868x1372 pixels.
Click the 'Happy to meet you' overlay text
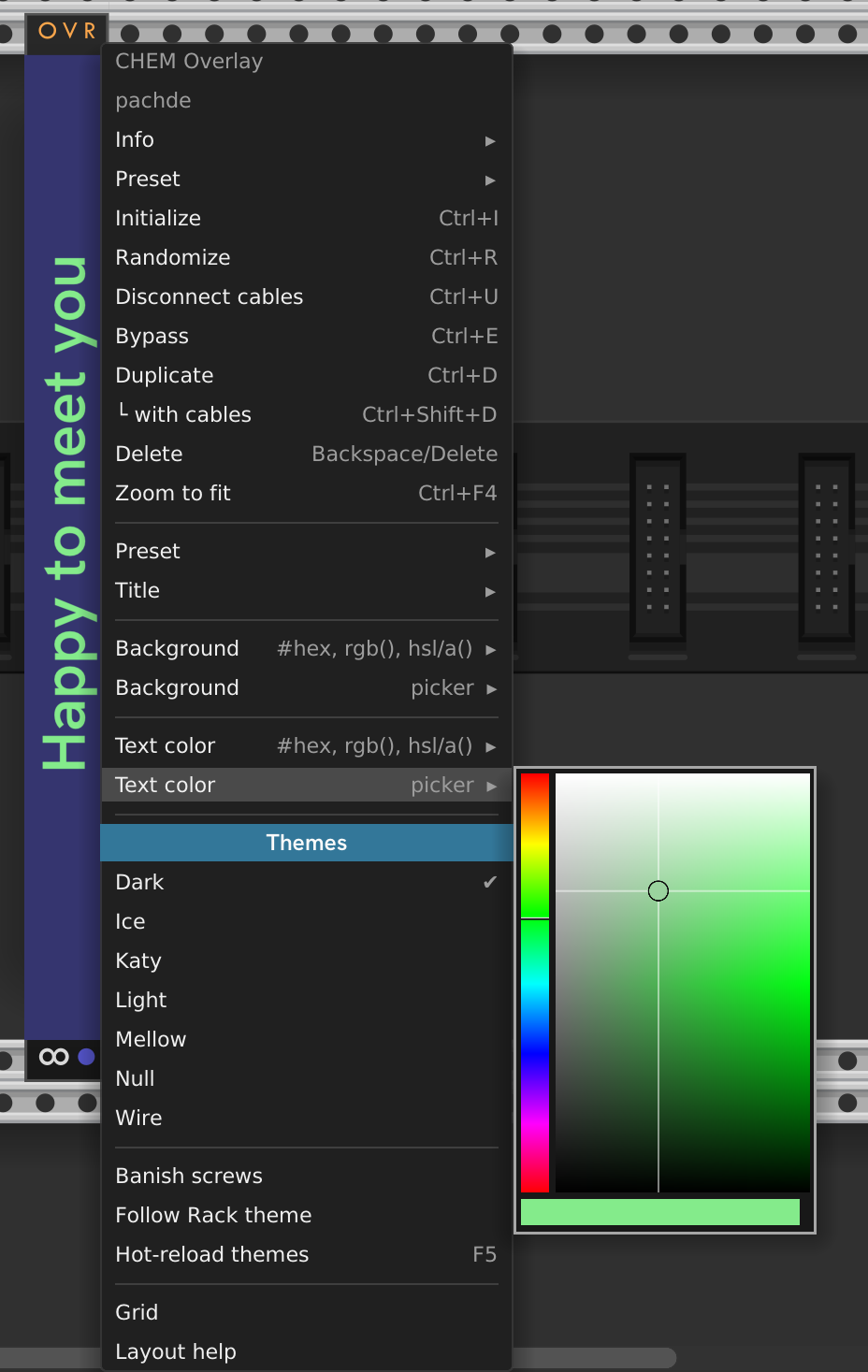pos(64,513)
